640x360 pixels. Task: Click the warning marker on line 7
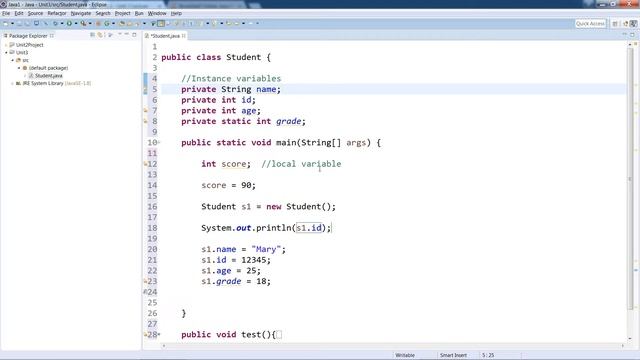145,111
